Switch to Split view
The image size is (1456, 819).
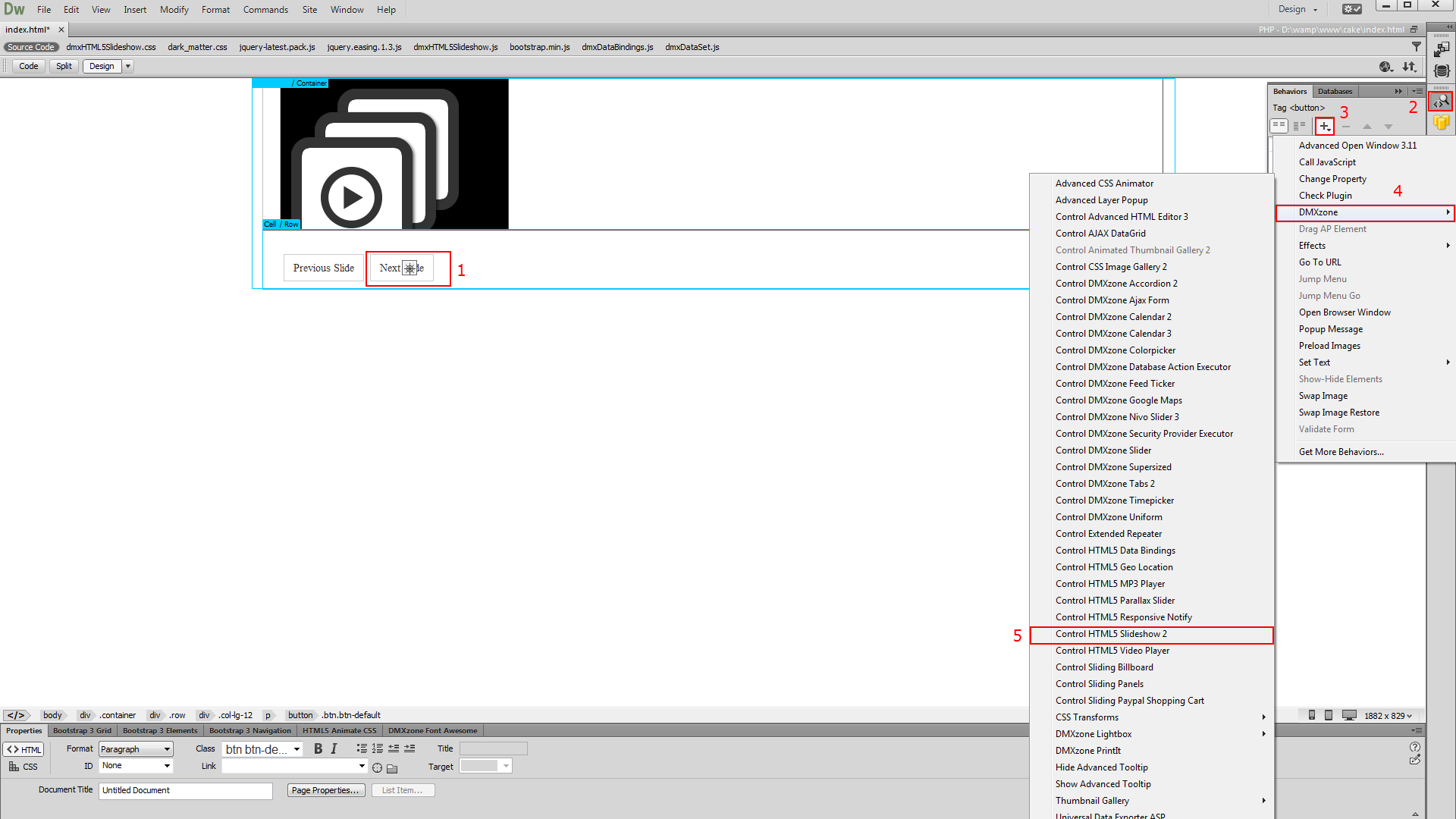coord(64,66)
